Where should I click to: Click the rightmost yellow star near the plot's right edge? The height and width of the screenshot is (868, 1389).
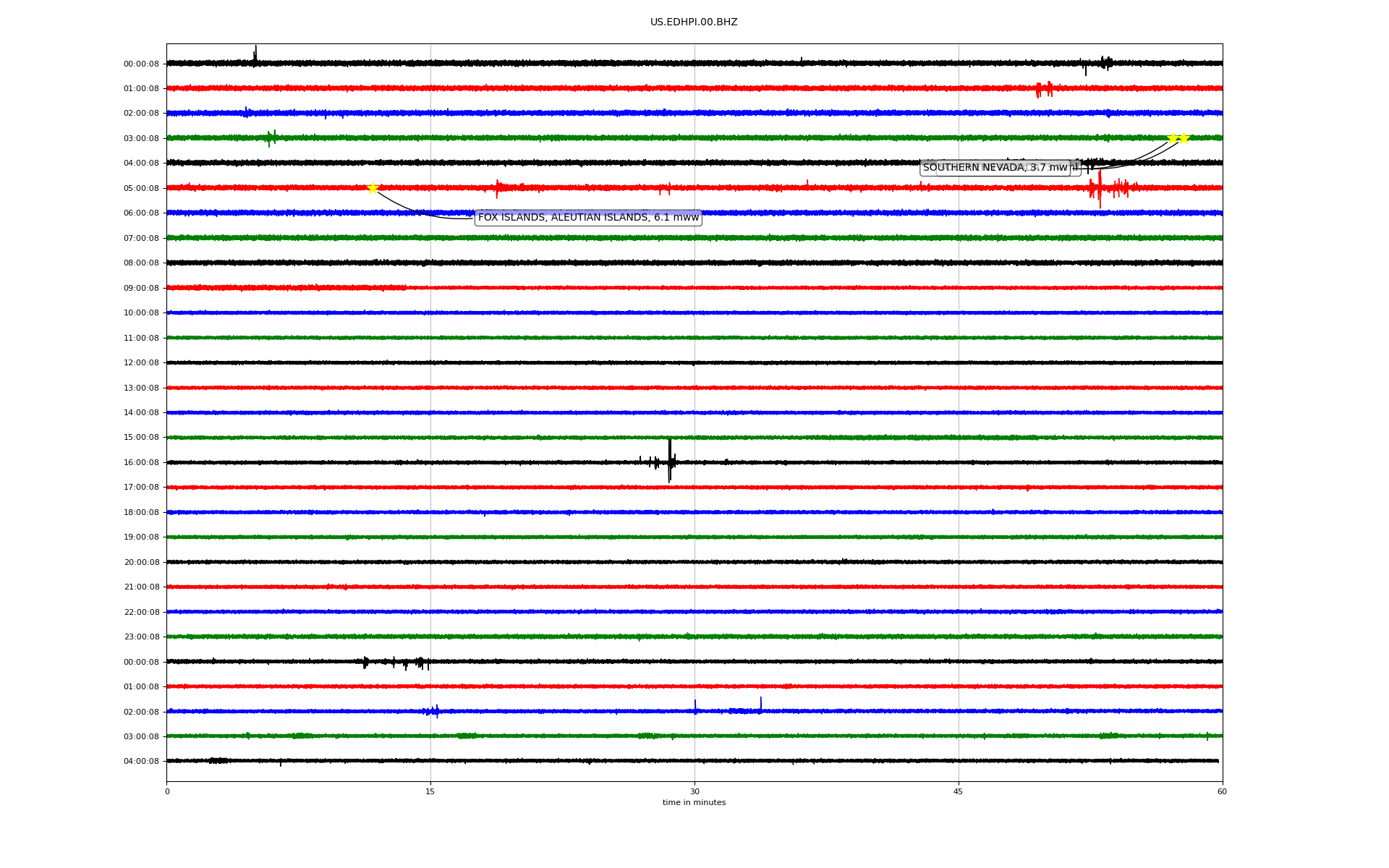click(x=1184, y=138)
